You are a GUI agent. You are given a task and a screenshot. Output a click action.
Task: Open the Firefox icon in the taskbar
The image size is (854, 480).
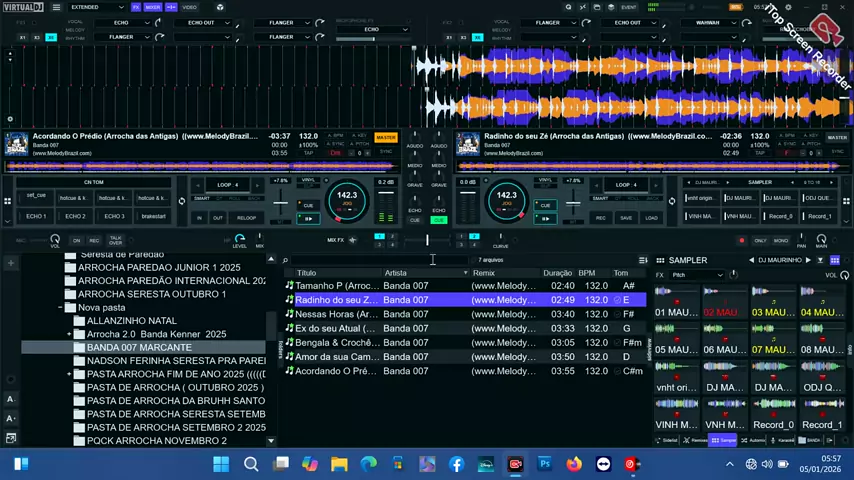coord(574,464)
